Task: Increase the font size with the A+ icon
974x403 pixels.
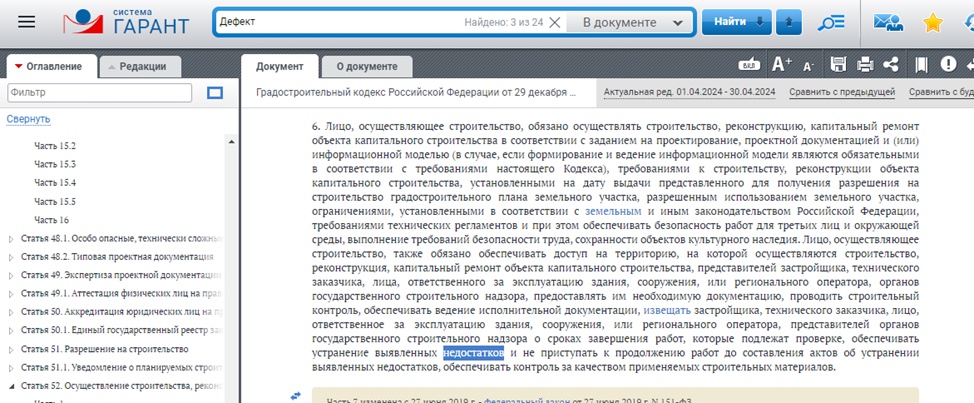Action: point(781,64)
